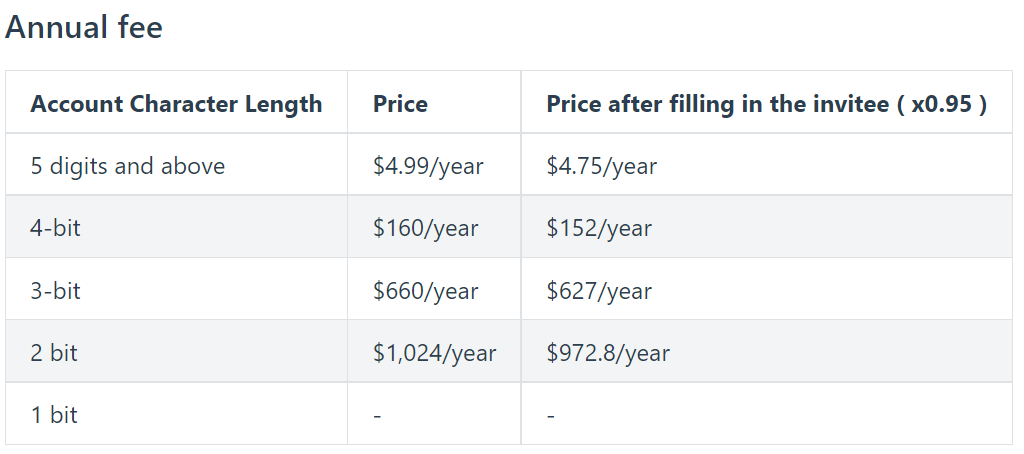Click the $660/year price cell

point(425,291)
